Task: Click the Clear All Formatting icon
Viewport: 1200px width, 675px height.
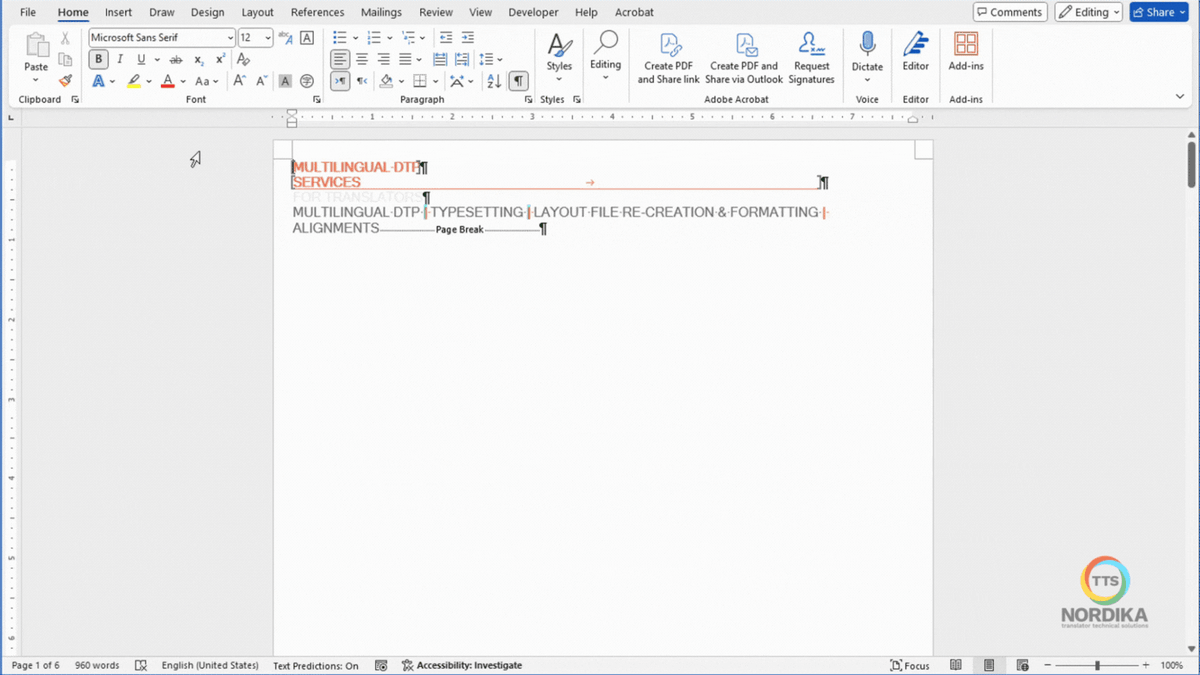Action: tap(243, 60)
